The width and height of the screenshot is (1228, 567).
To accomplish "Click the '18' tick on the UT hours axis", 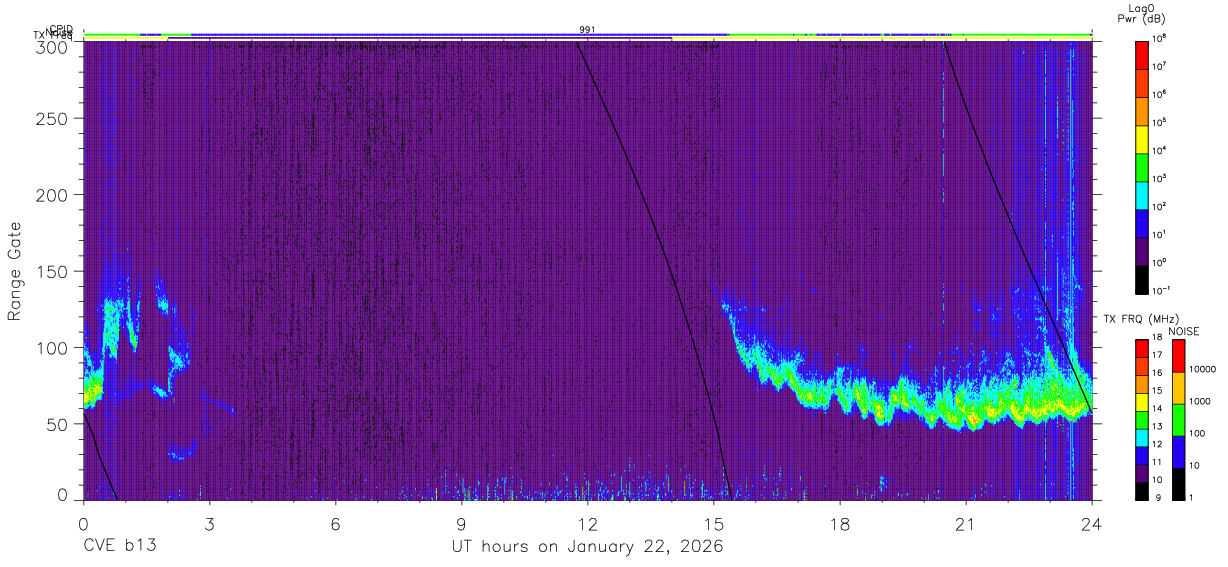I will coord(839,523).
